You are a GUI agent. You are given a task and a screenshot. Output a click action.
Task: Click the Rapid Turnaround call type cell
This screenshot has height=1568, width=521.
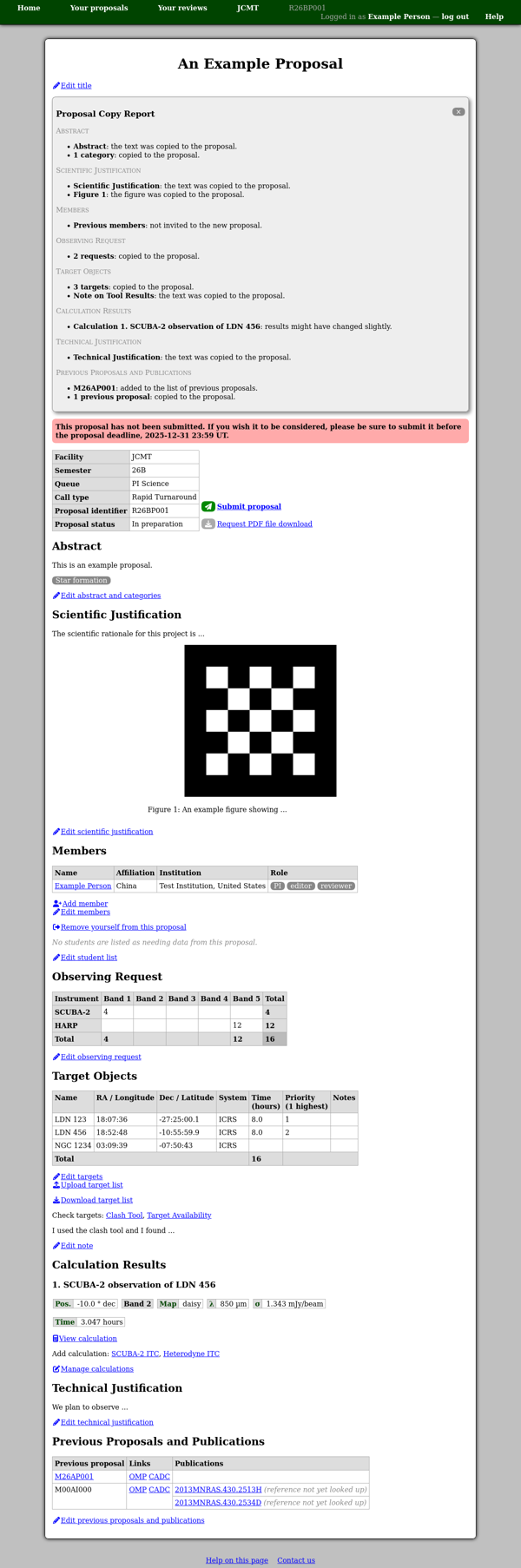click(x=164, y=497)
